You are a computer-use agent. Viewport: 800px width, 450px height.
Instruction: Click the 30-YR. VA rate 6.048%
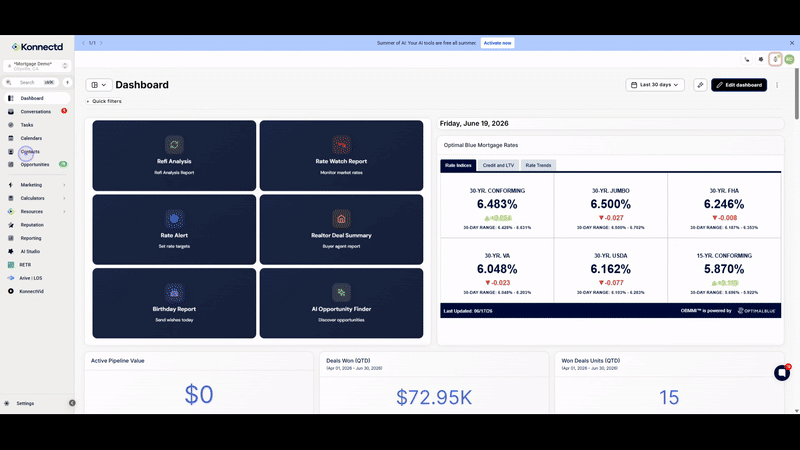[x=497, y=269]
